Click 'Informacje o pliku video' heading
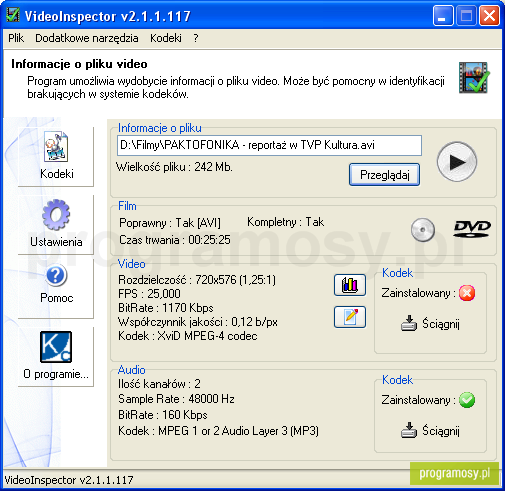Screen dimensions: 505x491 click(79, 64)
